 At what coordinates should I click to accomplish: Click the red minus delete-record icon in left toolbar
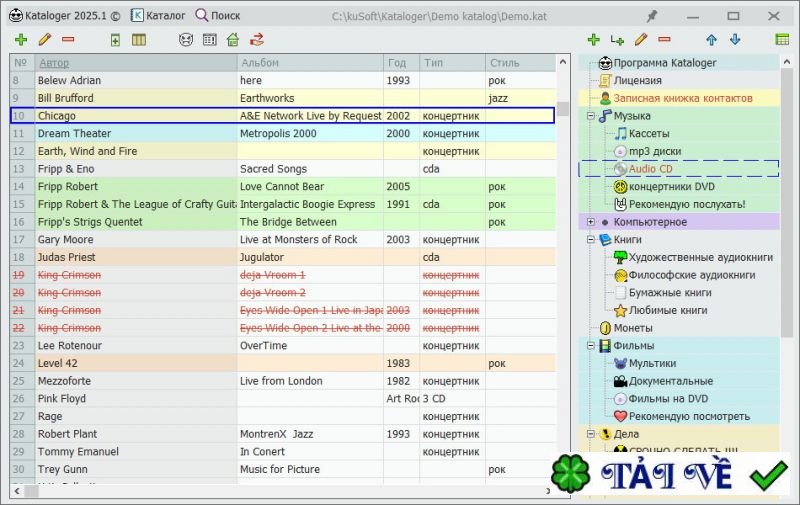[68, 40]
